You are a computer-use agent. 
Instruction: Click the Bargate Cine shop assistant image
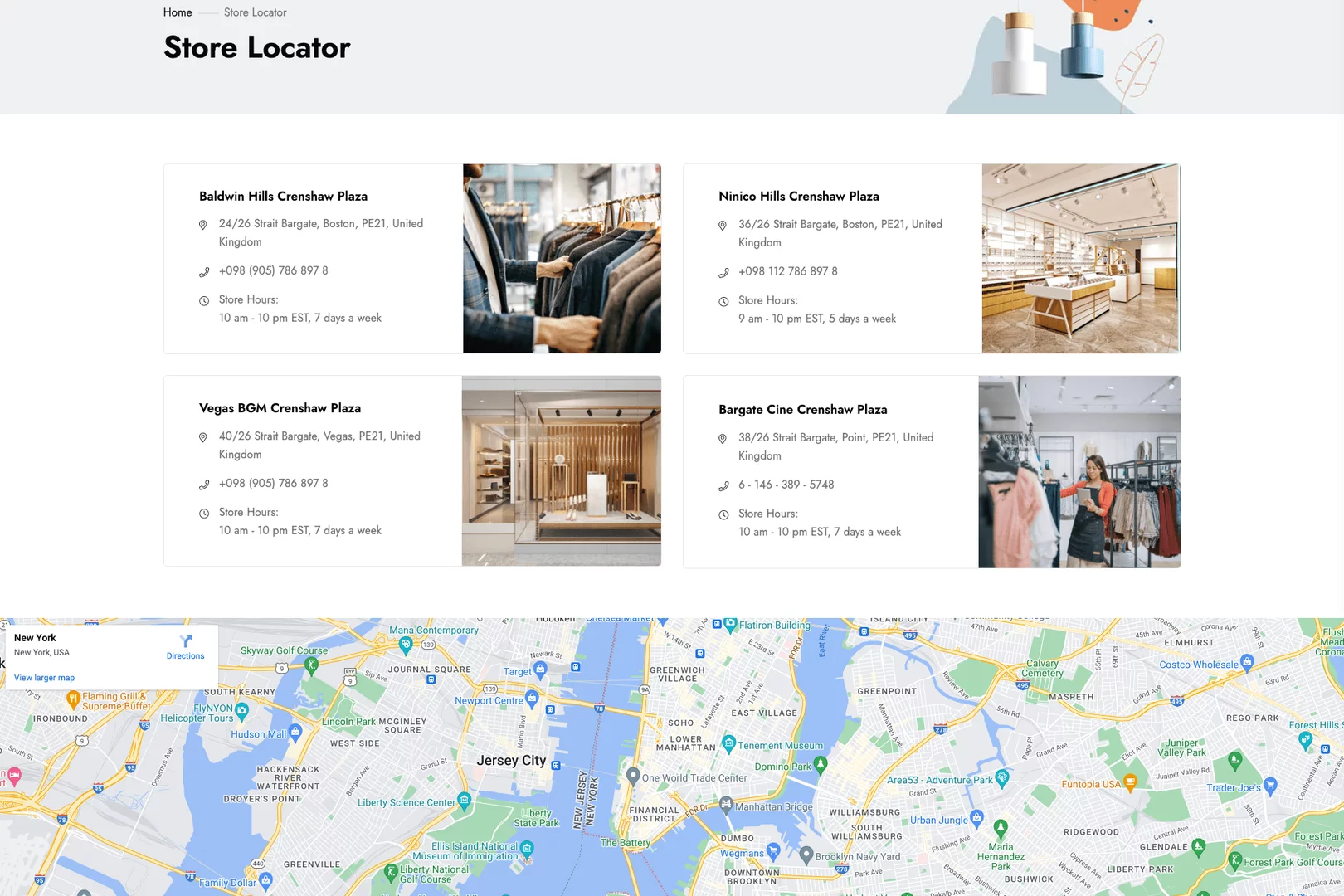pyautogui.click(x=1079, y=472)
